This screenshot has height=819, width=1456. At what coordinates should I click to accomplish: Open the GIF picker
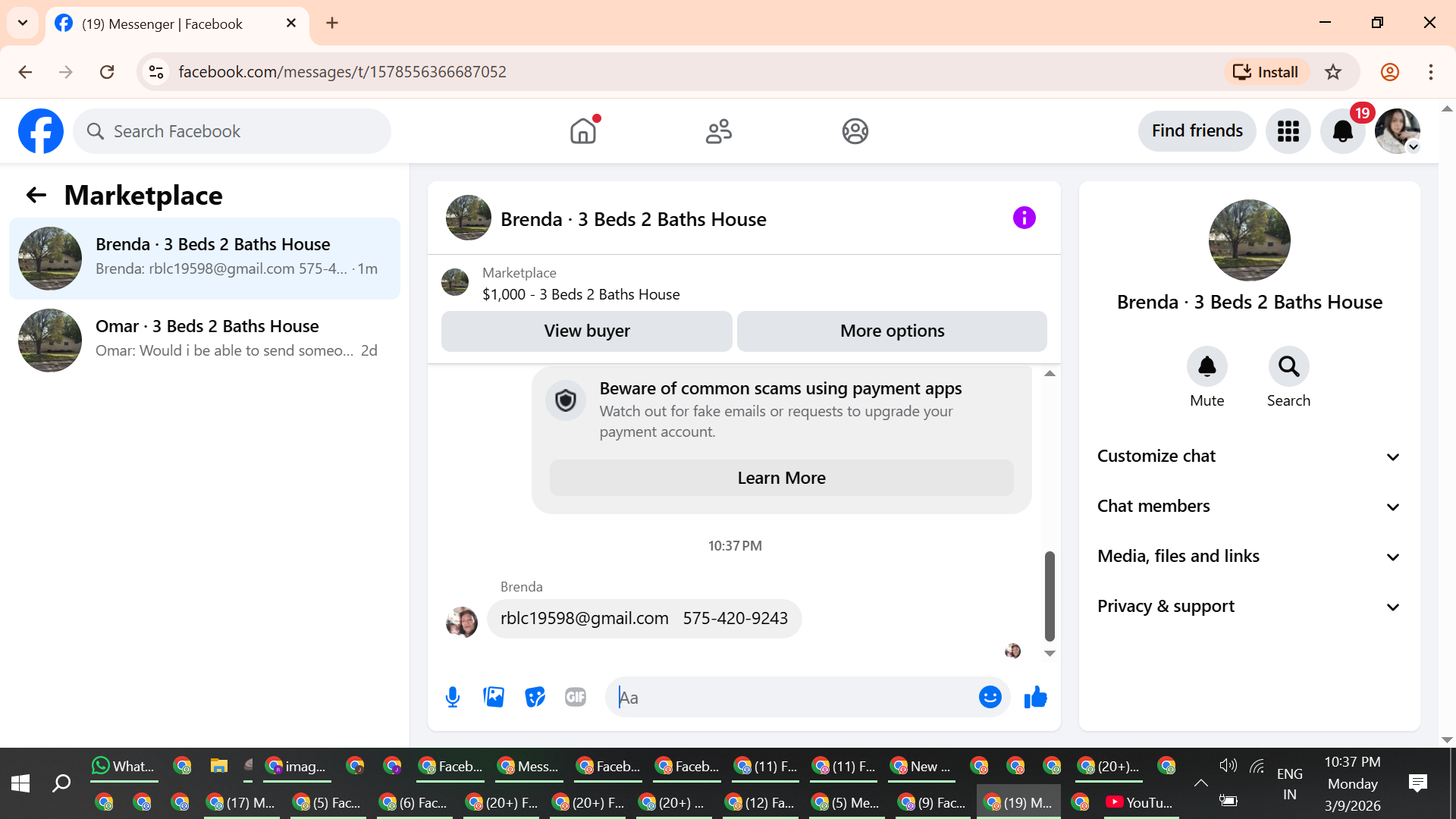click(x=576, y=697)
